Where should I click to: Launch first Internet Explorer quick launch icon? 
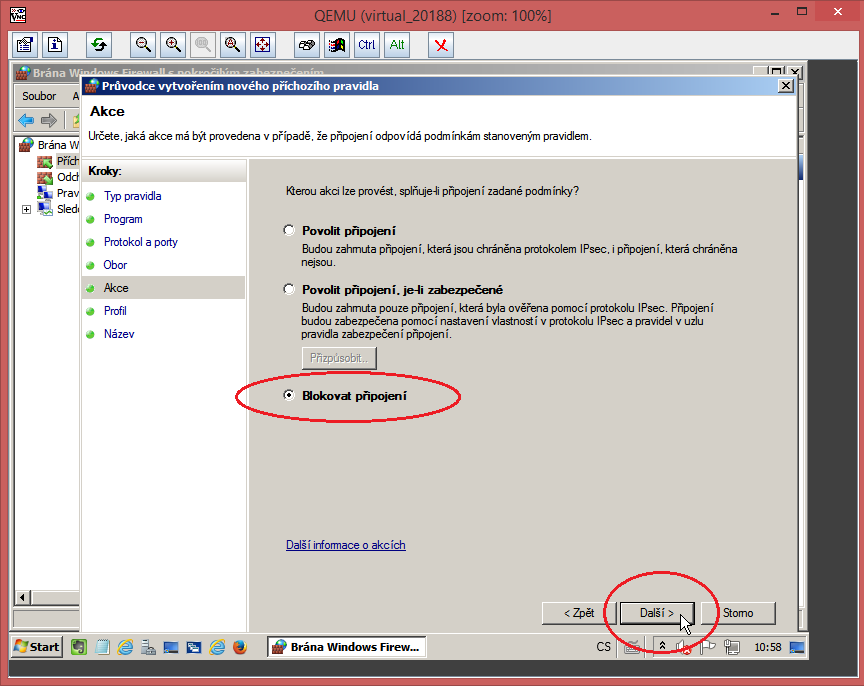coord(125,646)
